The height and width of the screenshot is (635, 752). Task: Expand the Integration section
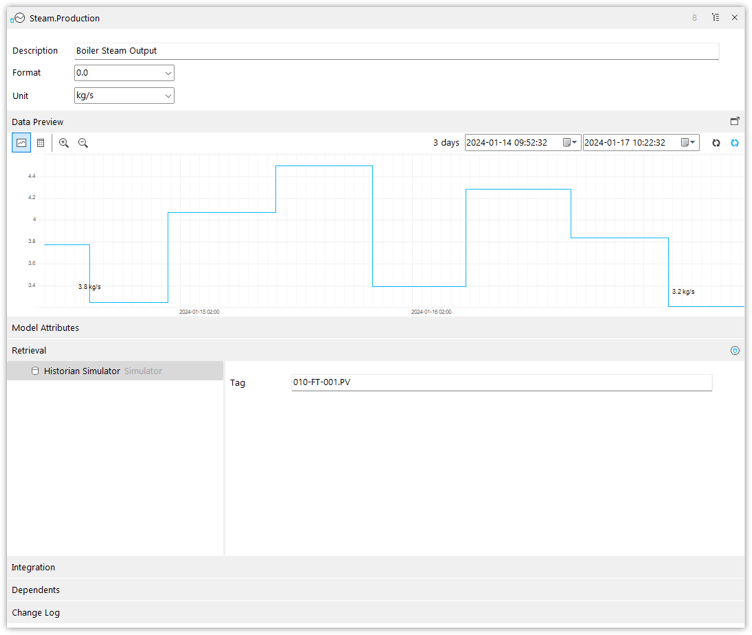pos(376,567)
